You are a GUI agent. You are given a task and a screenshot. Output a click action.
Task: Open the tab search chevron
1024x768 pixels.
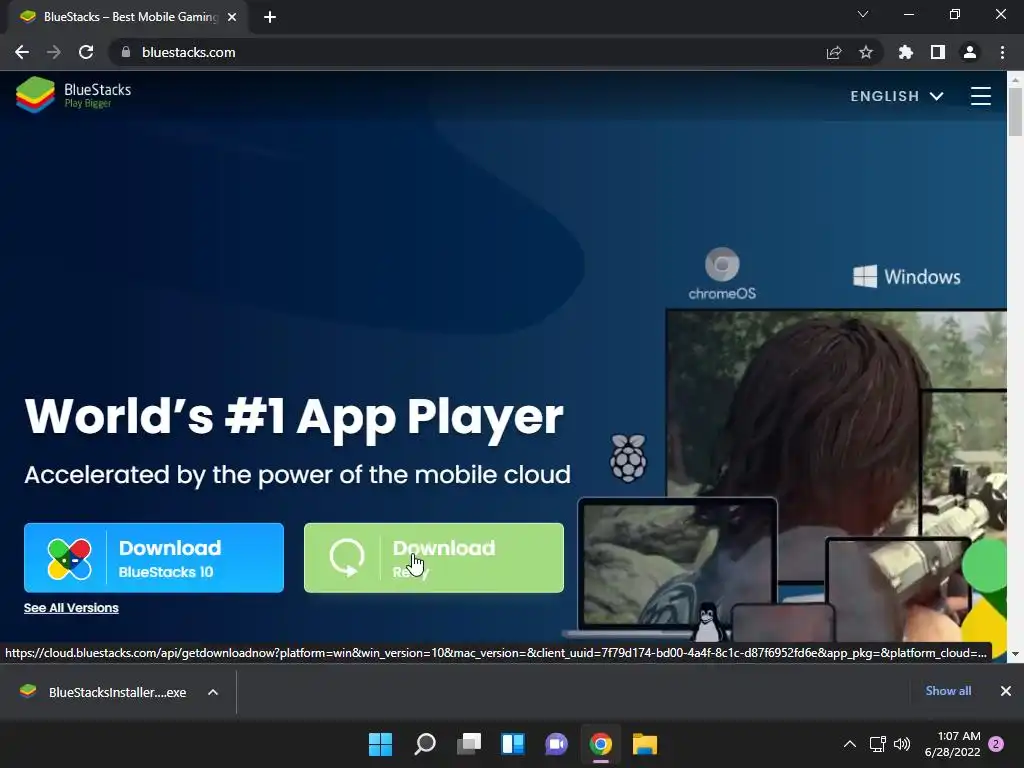point(863,14)
